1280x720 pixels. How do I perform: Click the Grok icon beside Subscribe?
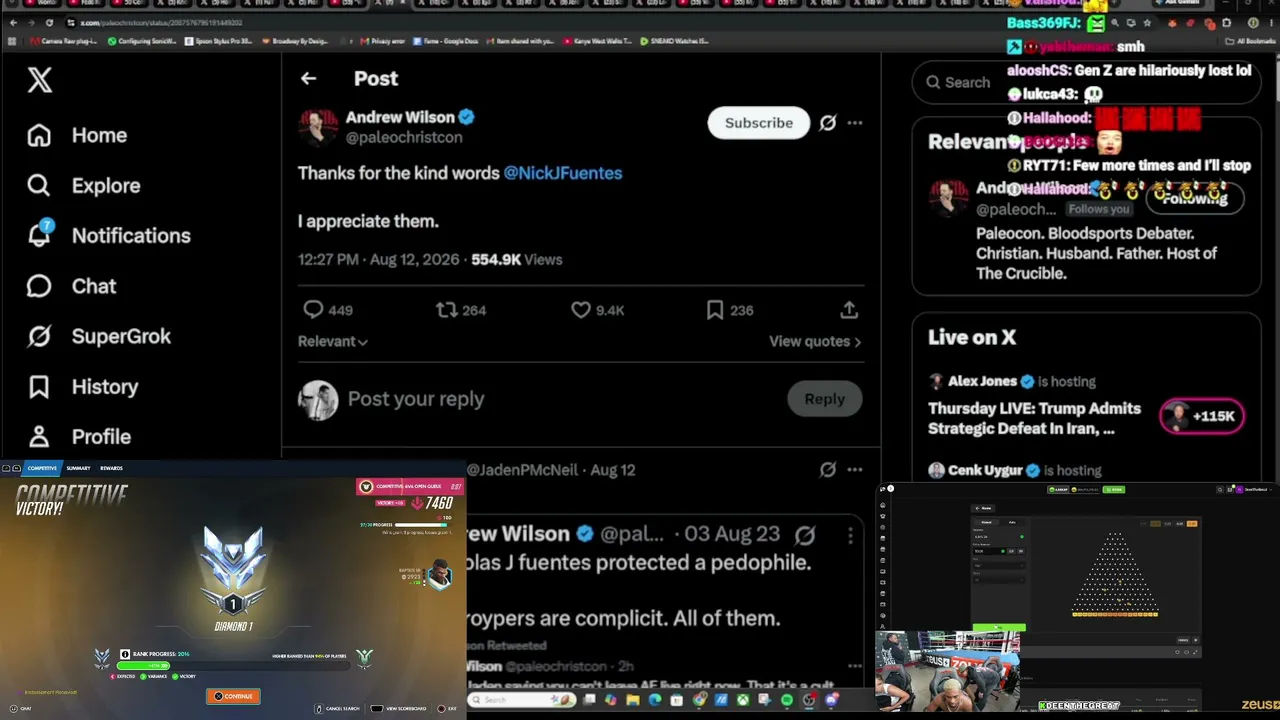coord(828,123)
